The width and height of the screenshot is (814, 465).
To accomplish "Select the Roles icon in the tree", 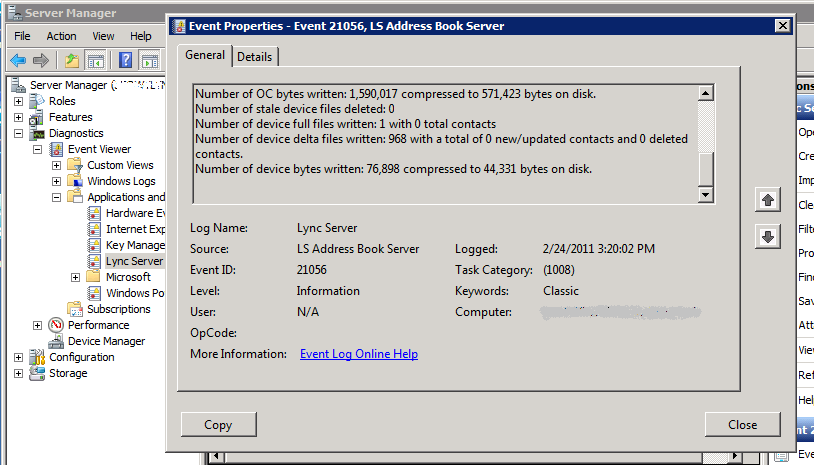I will click(x=37, y=101).
